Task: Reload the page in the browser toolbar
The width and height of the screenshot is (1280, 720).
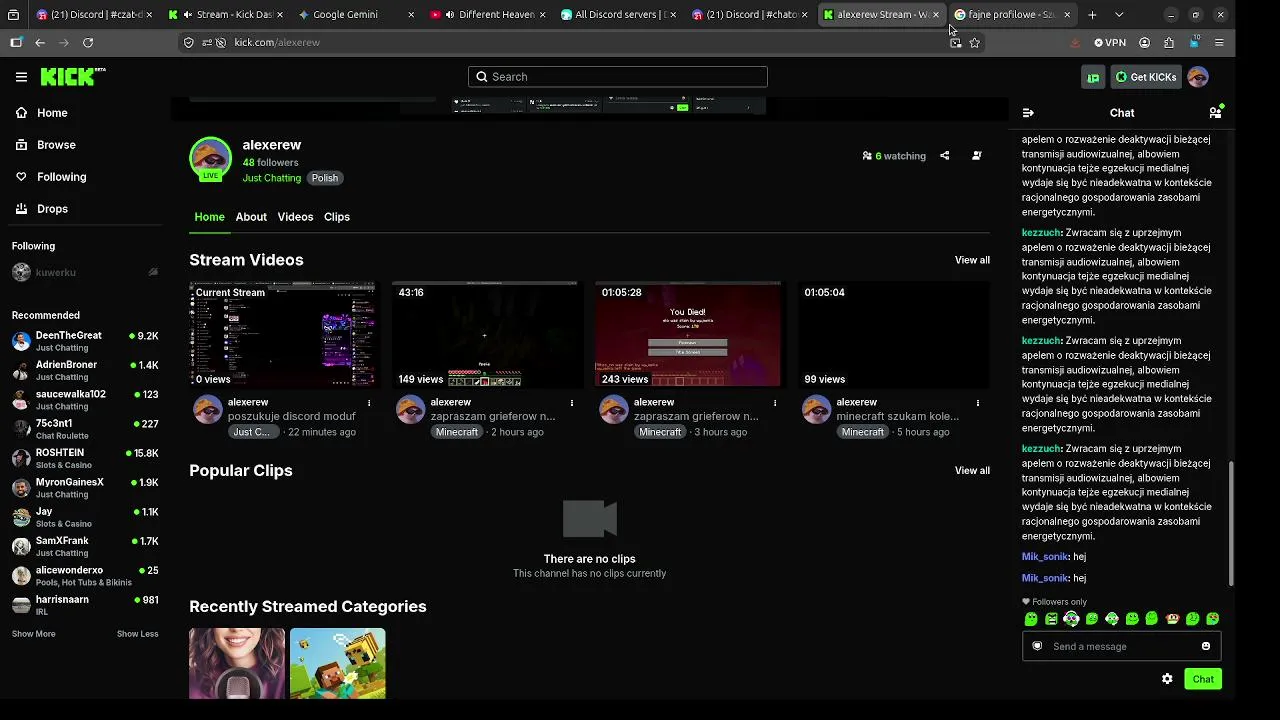Action: [x=88, y=43]
